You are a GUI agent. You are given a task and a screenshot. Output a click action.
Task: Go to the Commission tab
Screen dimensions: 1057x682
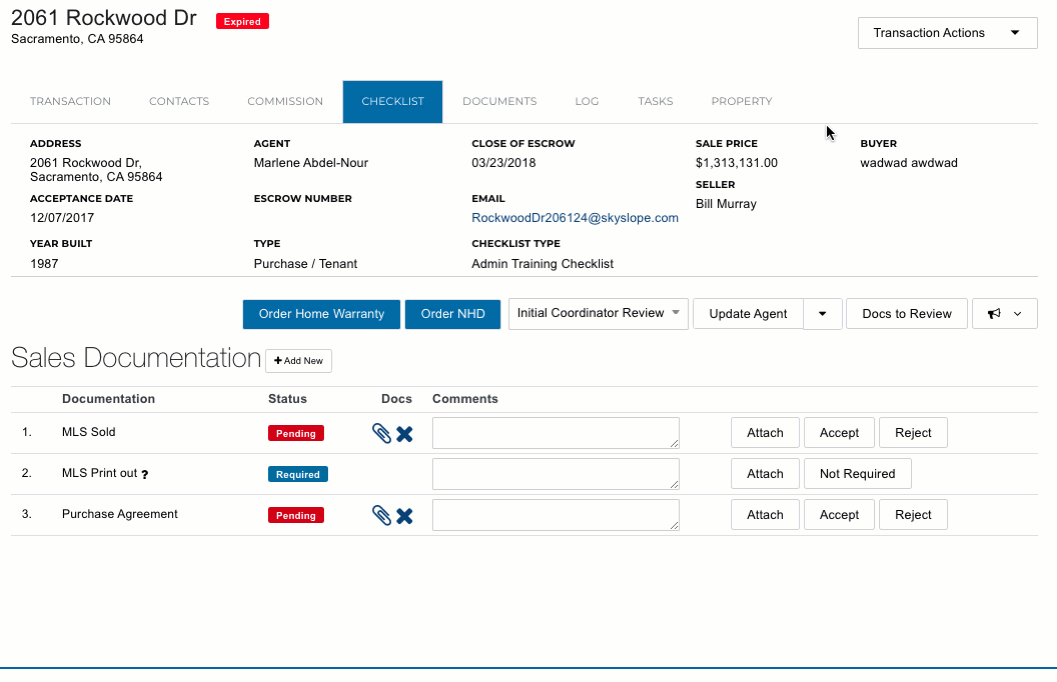pyautogui.click(x=285, y=101)
